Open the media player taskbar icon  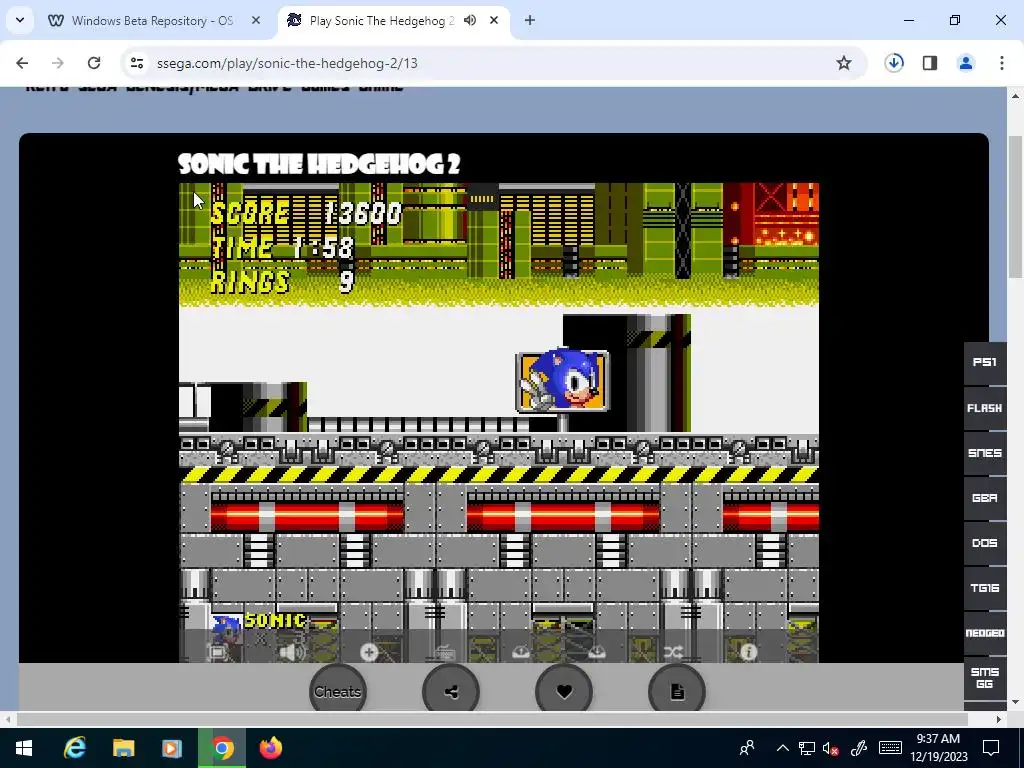pyautogui.click(x=172, y=748)
